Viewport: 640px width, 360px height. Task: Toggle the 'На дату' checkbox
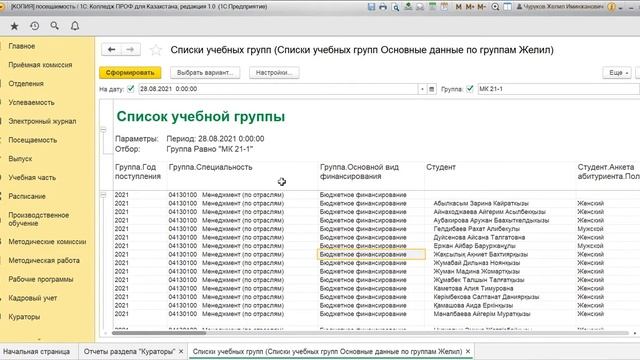coord(131,89)
